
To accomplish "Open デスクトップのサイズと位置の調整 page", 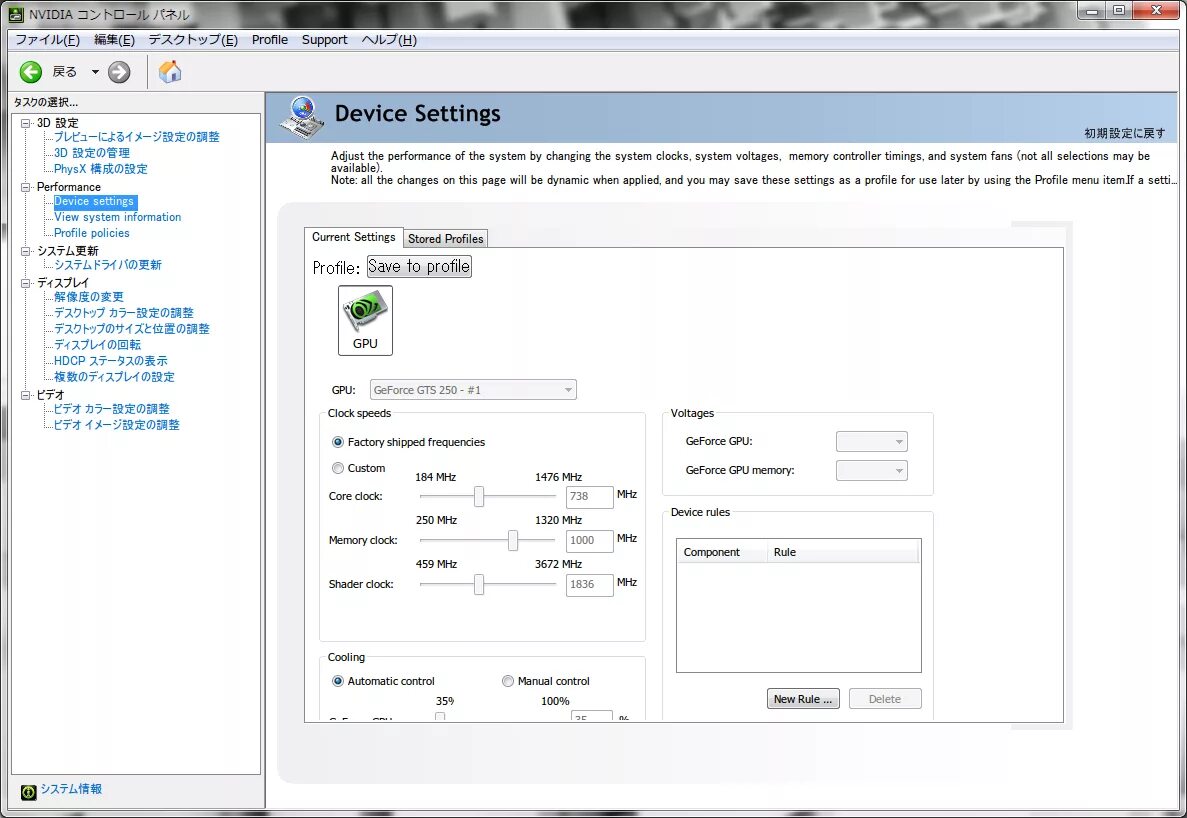I will click(x=132, y=328).
